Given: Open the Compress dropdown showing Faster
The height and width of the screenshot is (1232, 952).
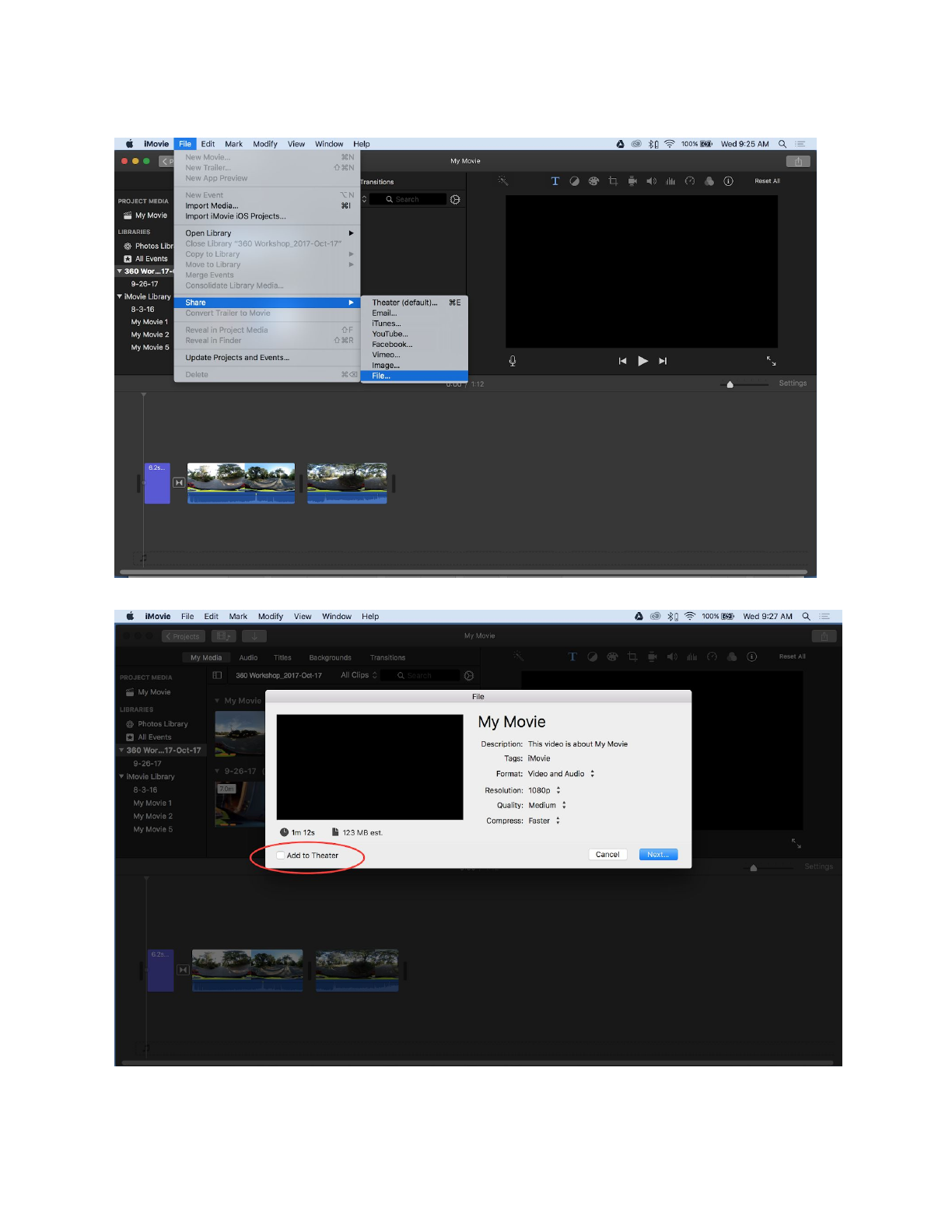Looking at the screenshot, I should 544,821.
